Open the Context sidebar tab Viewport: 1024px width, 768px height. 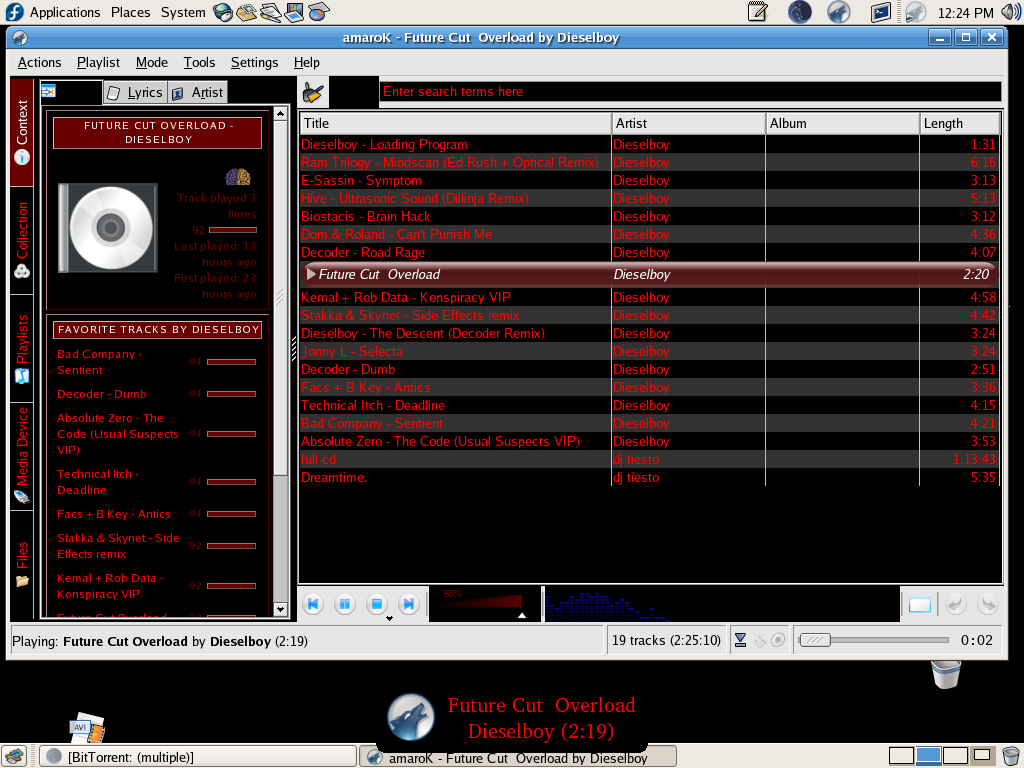22,133
